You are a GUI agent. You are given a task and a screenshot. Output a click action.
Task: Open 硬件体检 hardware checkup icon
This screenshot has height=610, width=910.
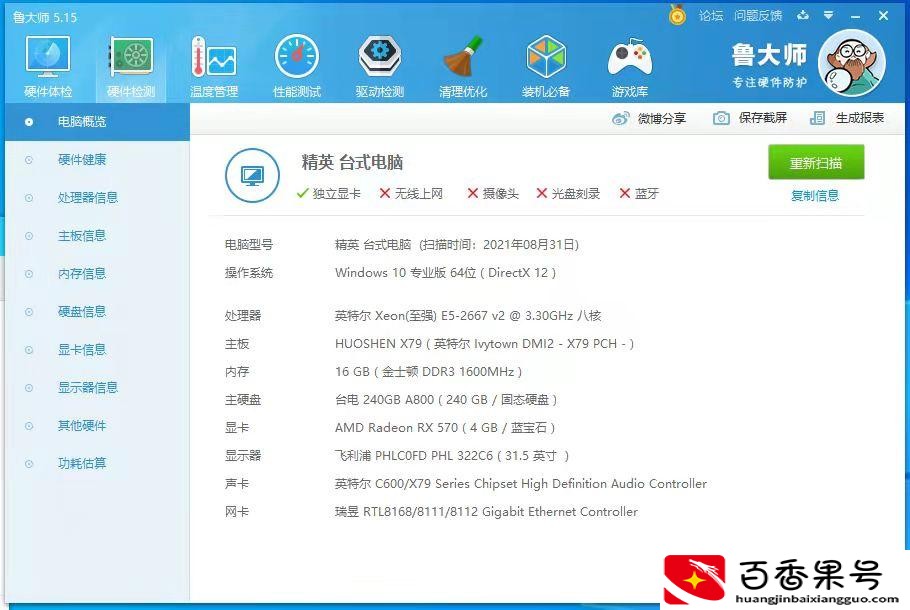48,57
